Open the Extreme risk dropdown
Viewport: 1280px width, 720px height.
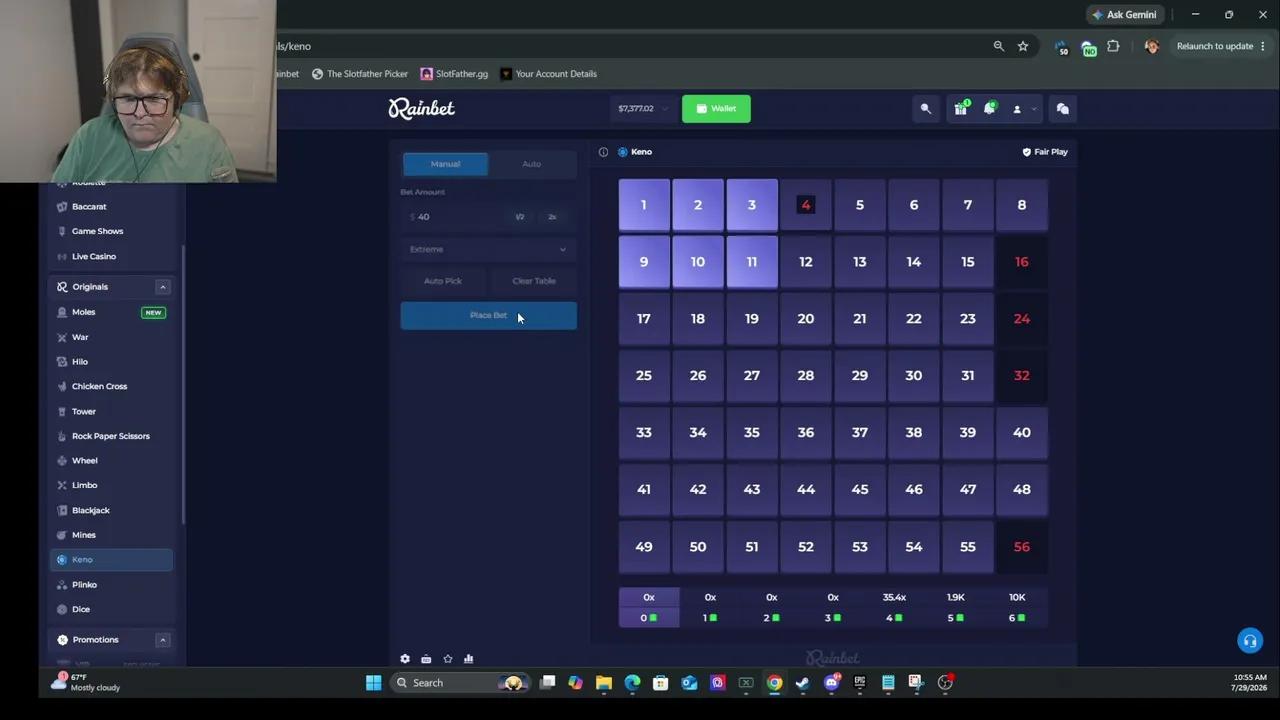pyautogui.click(x=488, y=249)
